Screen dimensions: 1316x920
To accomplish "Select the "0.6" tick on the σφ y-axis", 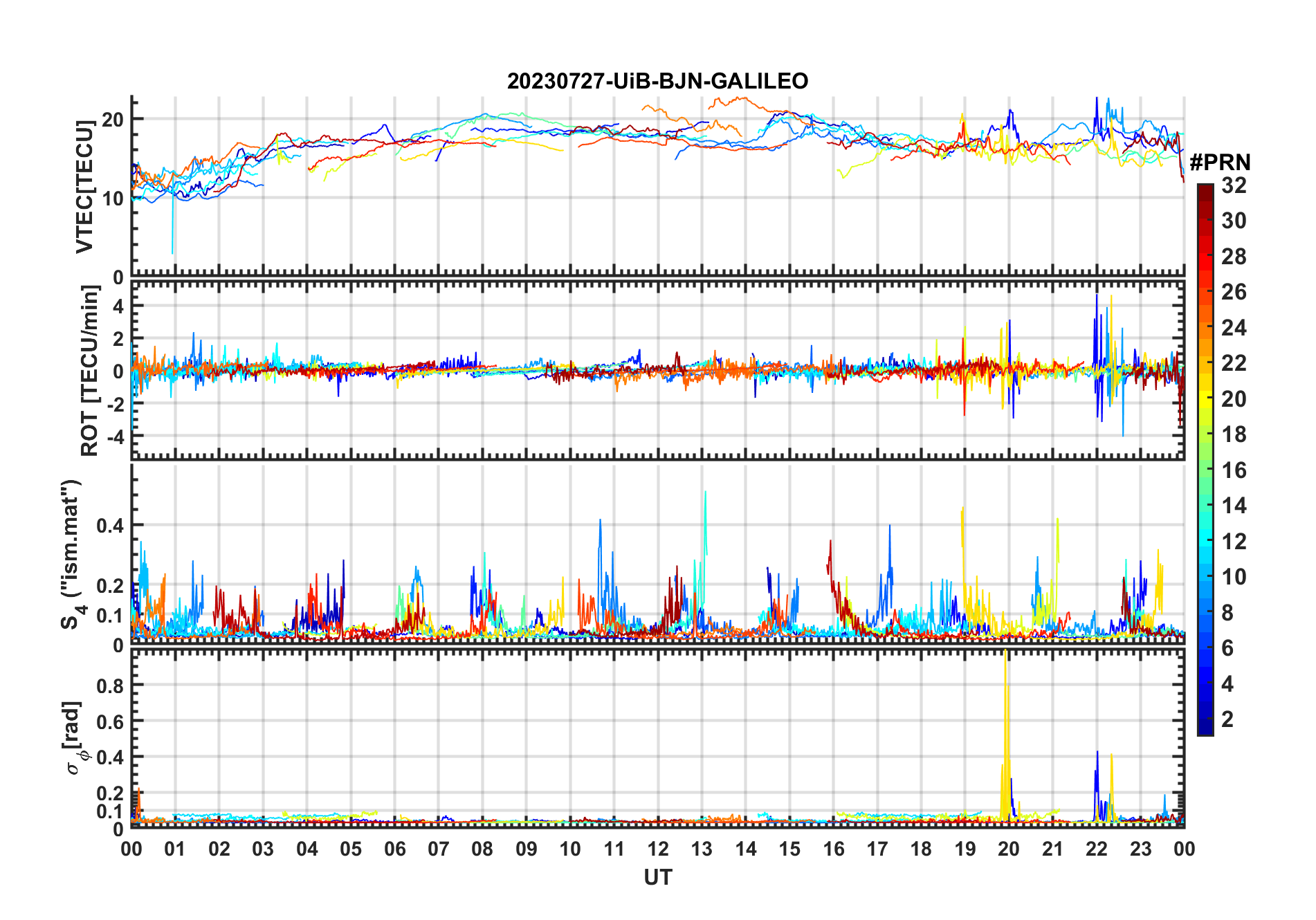I will (x=110, y=721).
